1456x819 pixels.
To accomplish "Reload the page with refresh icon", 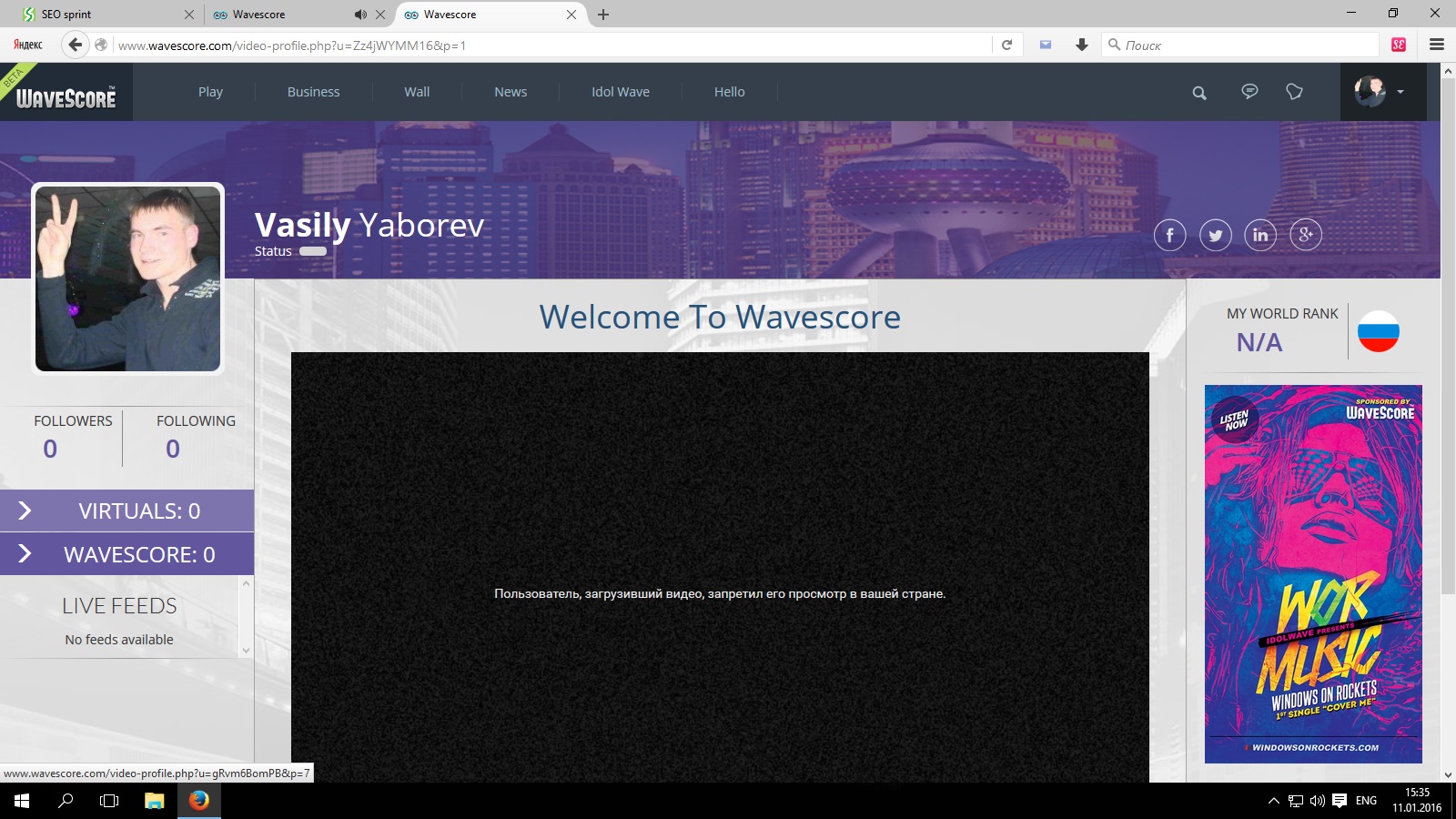I will [x=1006, y=45].
